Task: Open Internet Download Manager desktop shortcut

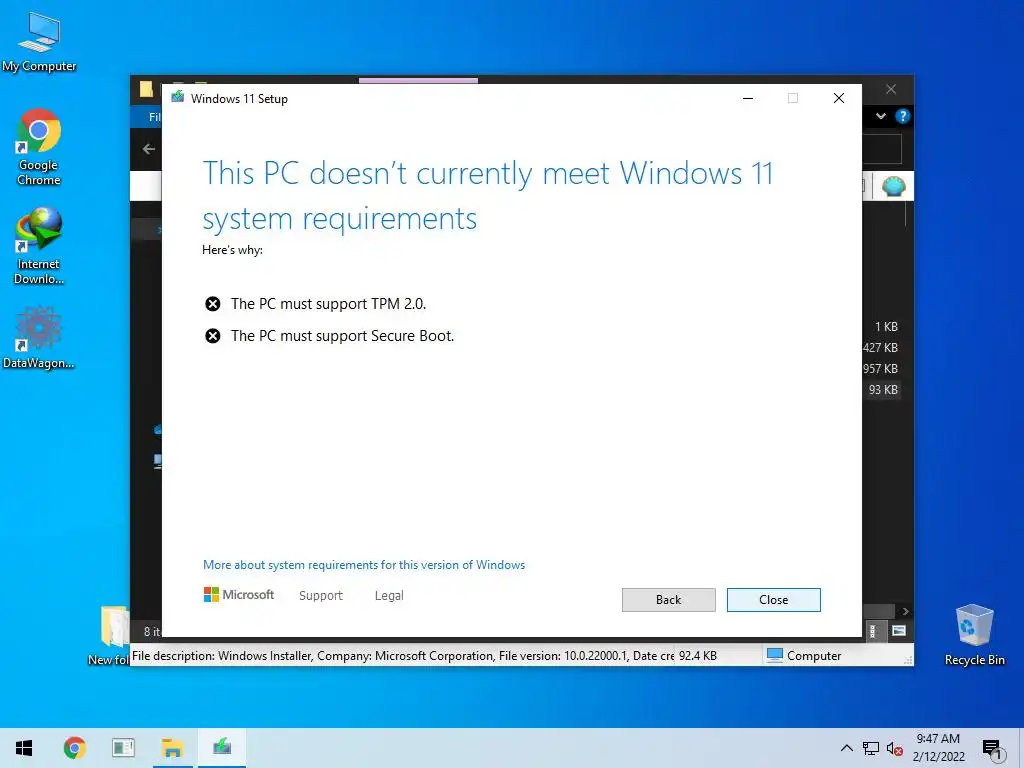Action: coord(39,246)
